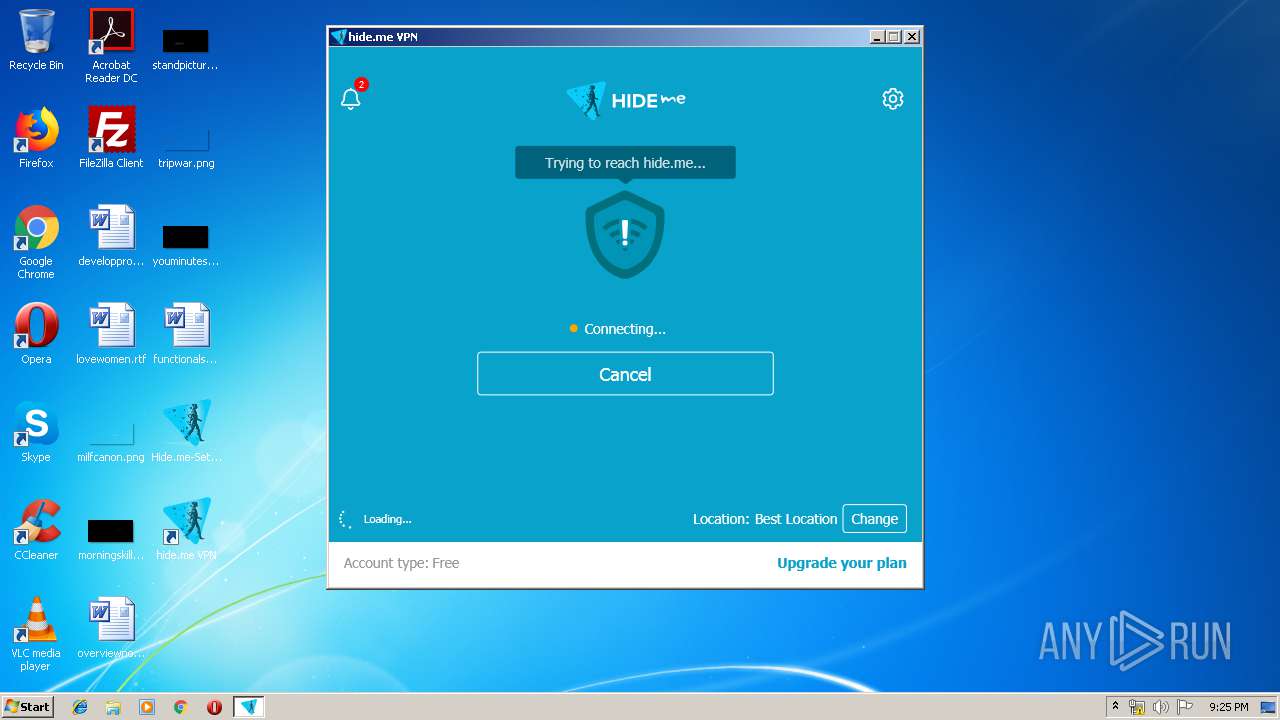Minimize the hide.me VPN window
This screenshot has width=1280, height=720.
(x=877, y=37)
